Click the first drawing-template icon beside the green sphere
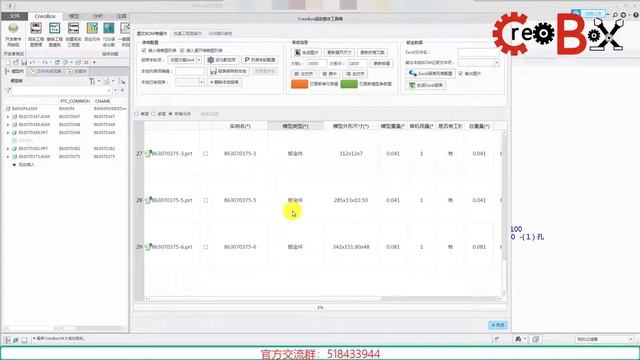 click(x=36, y=28)
